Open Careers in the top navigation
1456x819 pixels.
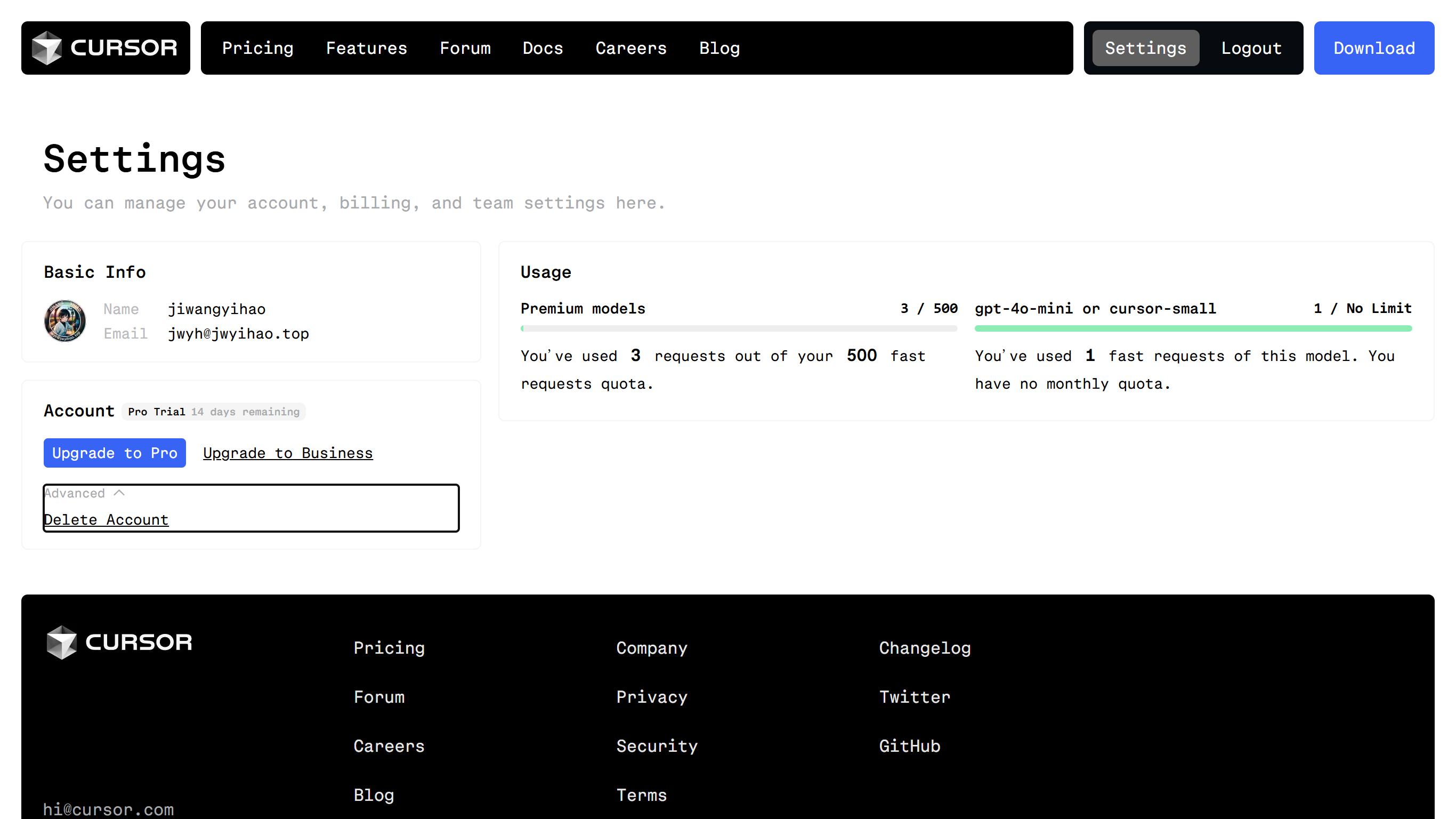[631, 48]
